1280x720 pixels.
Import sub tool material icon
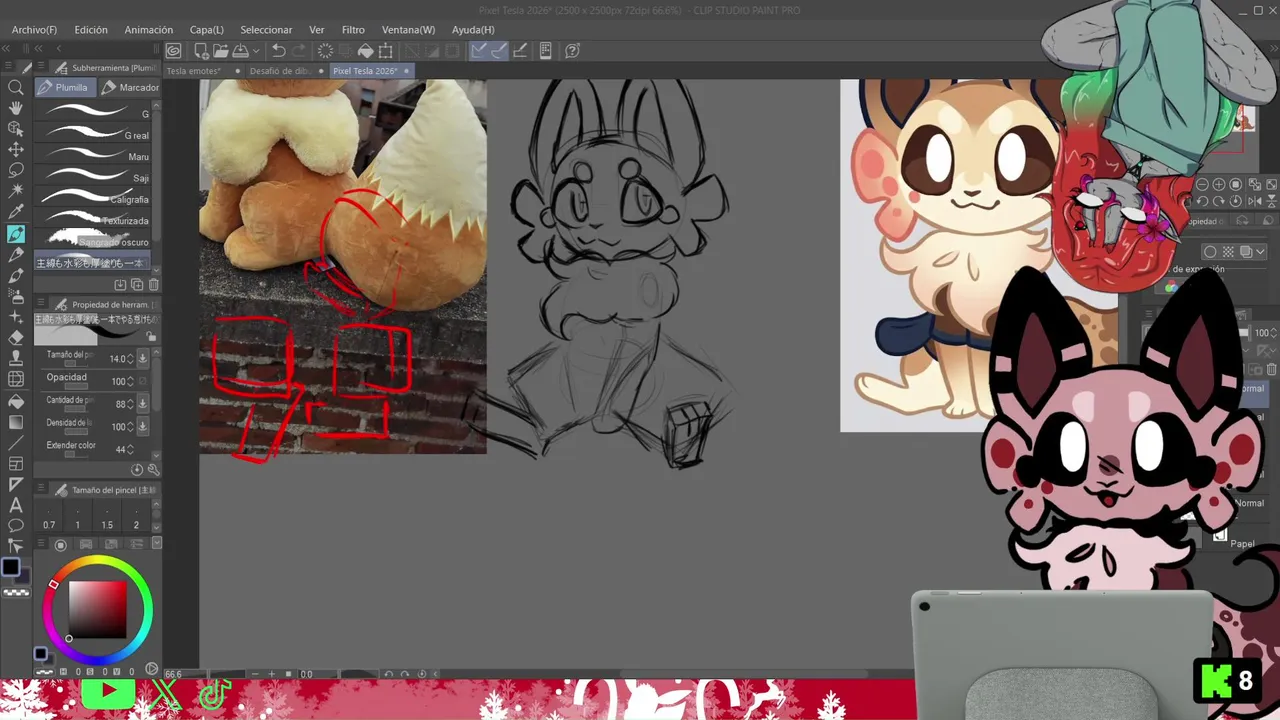point(120,285)
